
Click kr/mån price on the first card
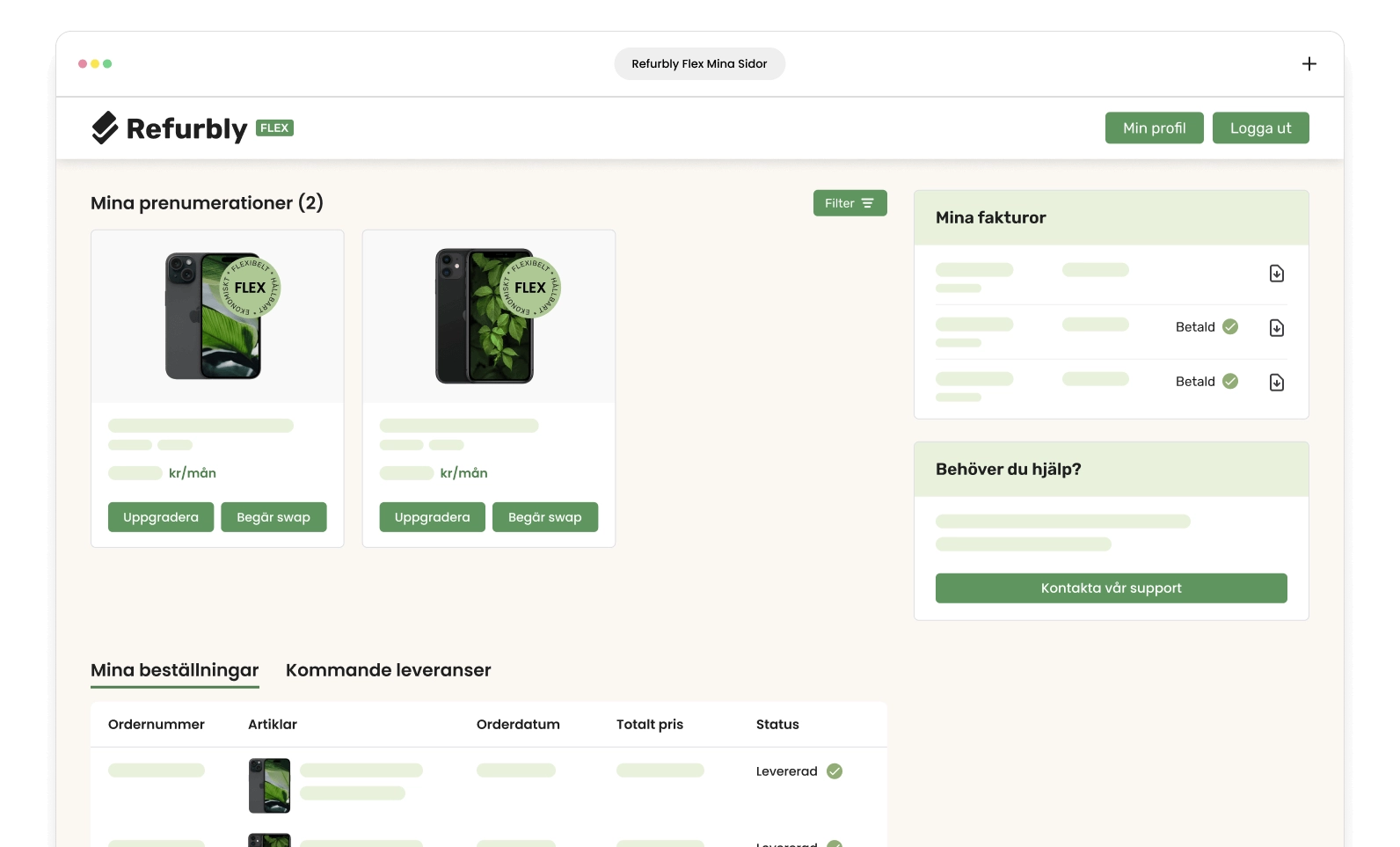(x=193, y=473)
